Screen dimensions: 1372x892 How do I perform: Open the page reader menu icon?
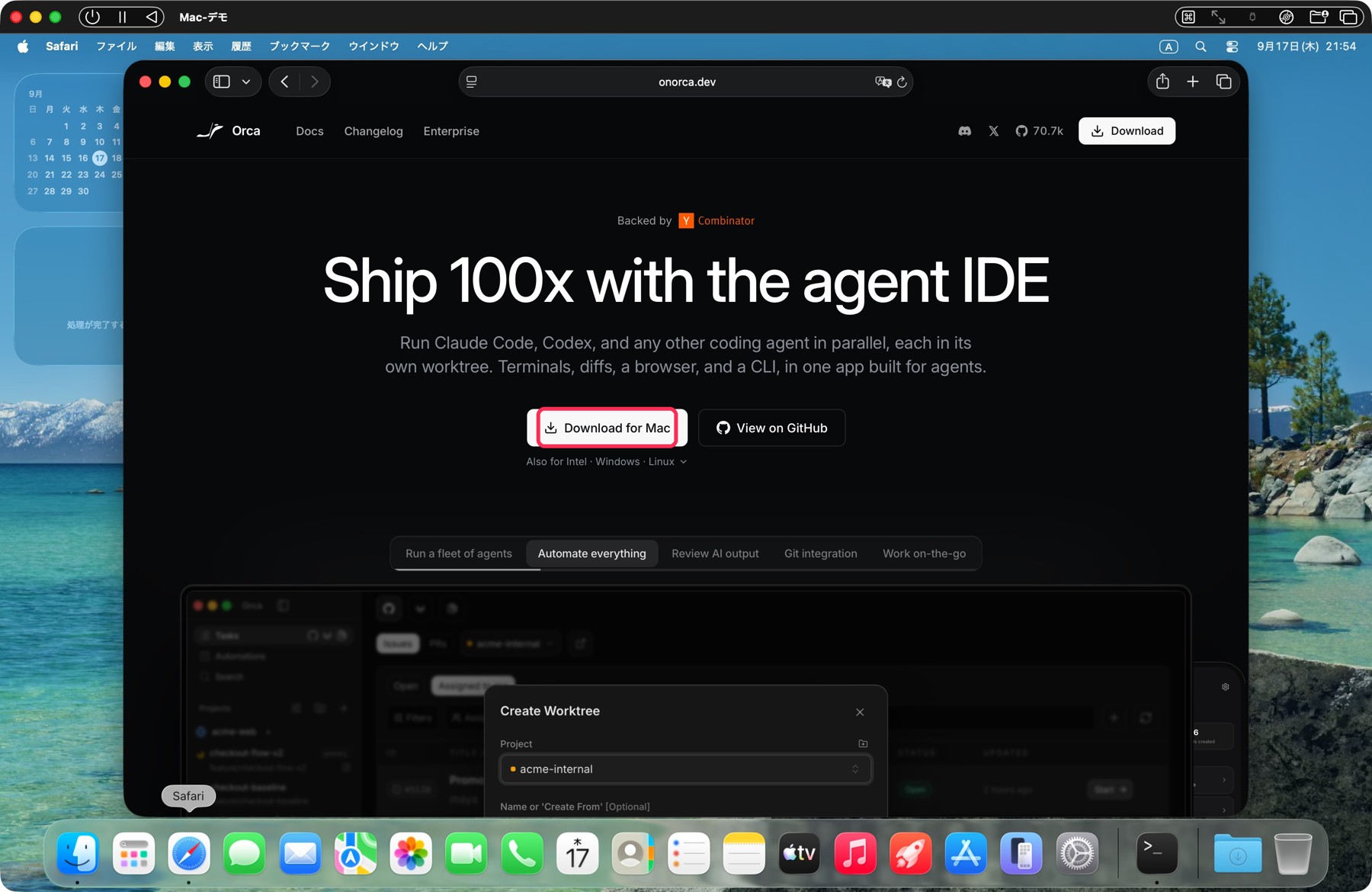(x=472, y=82)
